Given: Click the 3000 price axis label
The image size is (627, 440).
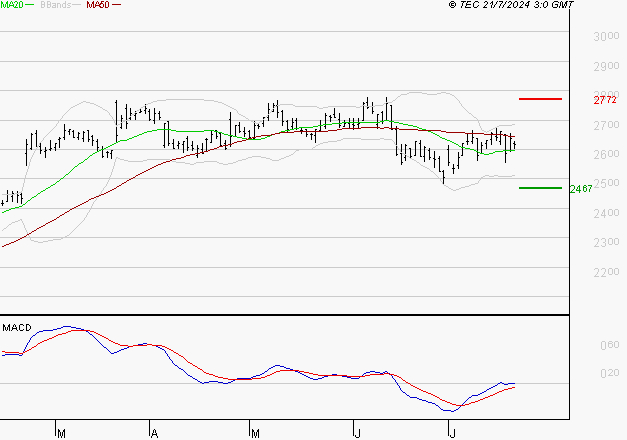Looking at the screenshot, I should point(606,36).
